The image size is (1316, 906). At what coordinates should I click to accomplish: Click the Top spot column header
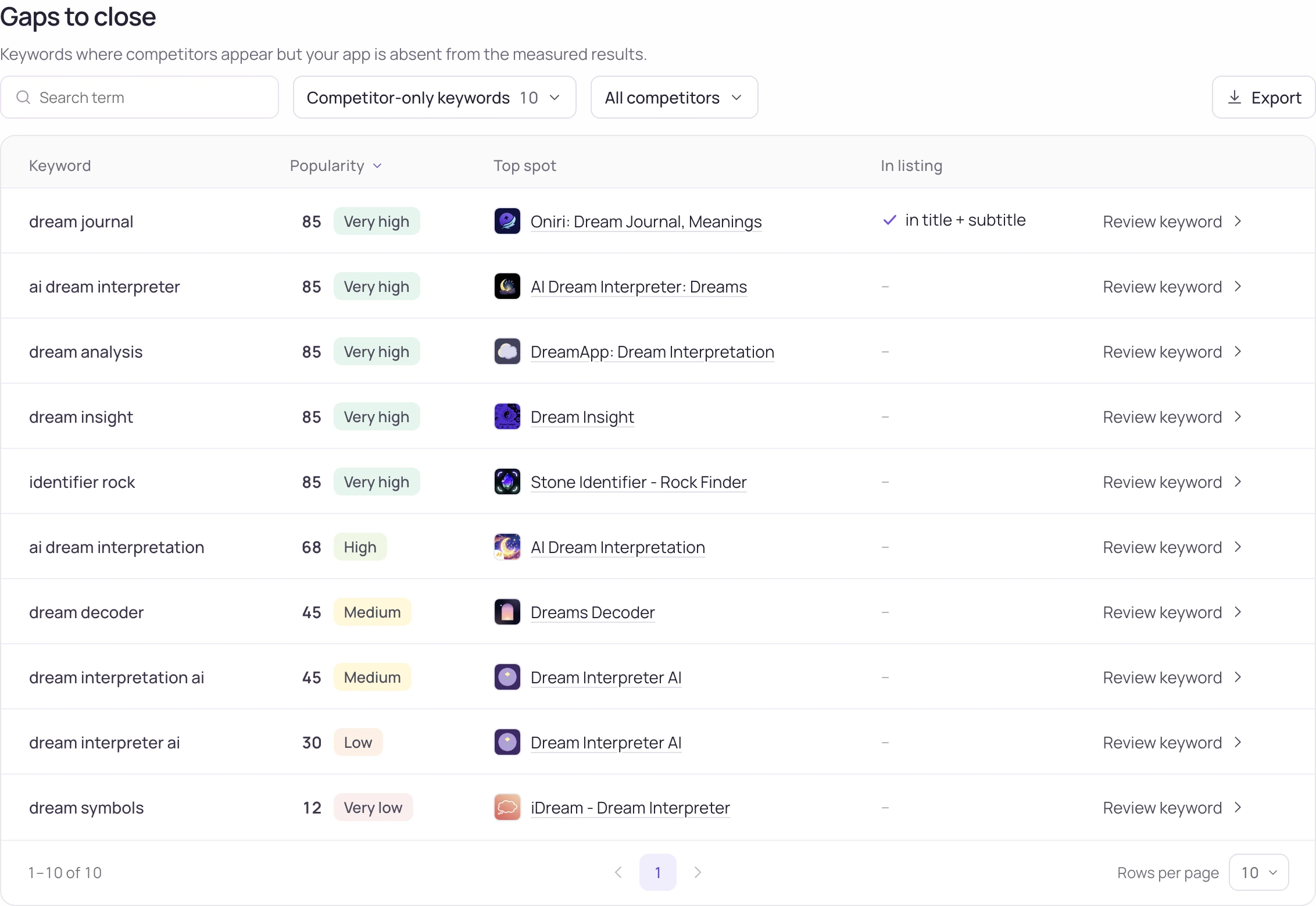[525, 166]
